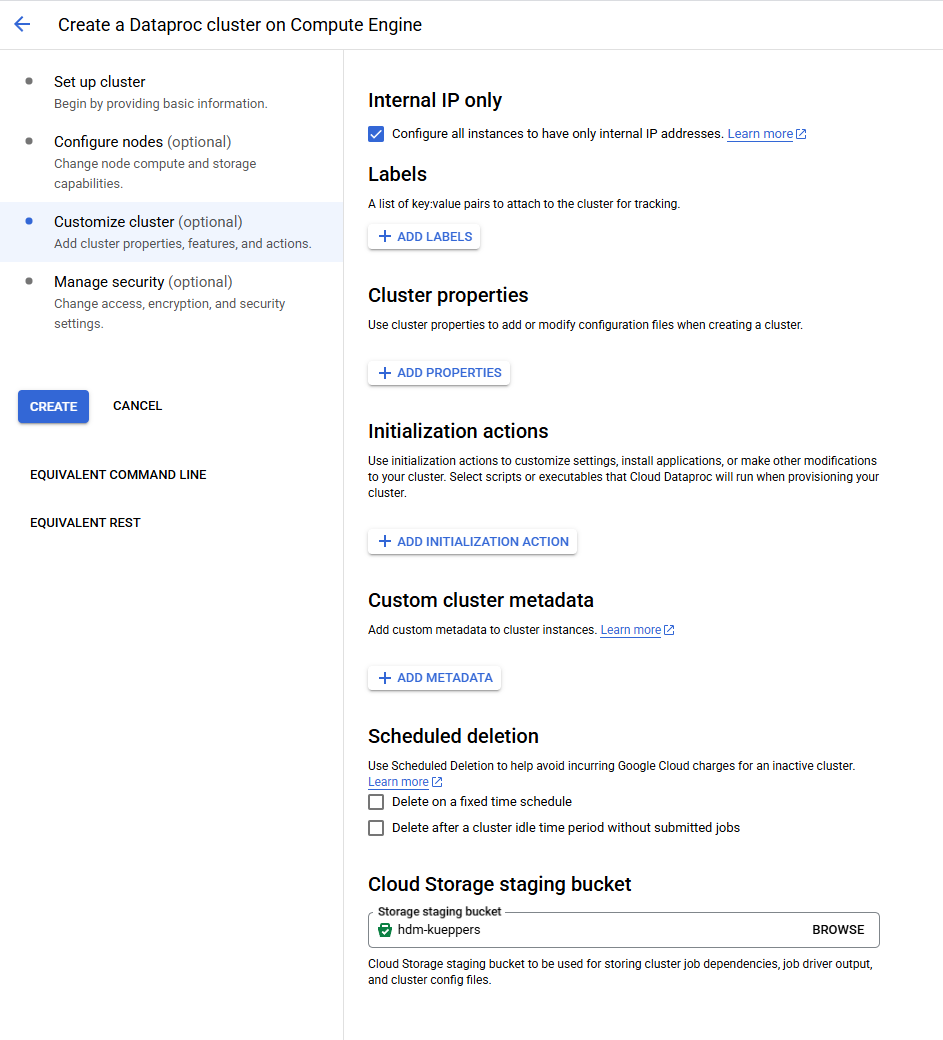
Task: Open external link icon beside metadata Learn more
Action: pyautogui.click(x=669, y=630)
